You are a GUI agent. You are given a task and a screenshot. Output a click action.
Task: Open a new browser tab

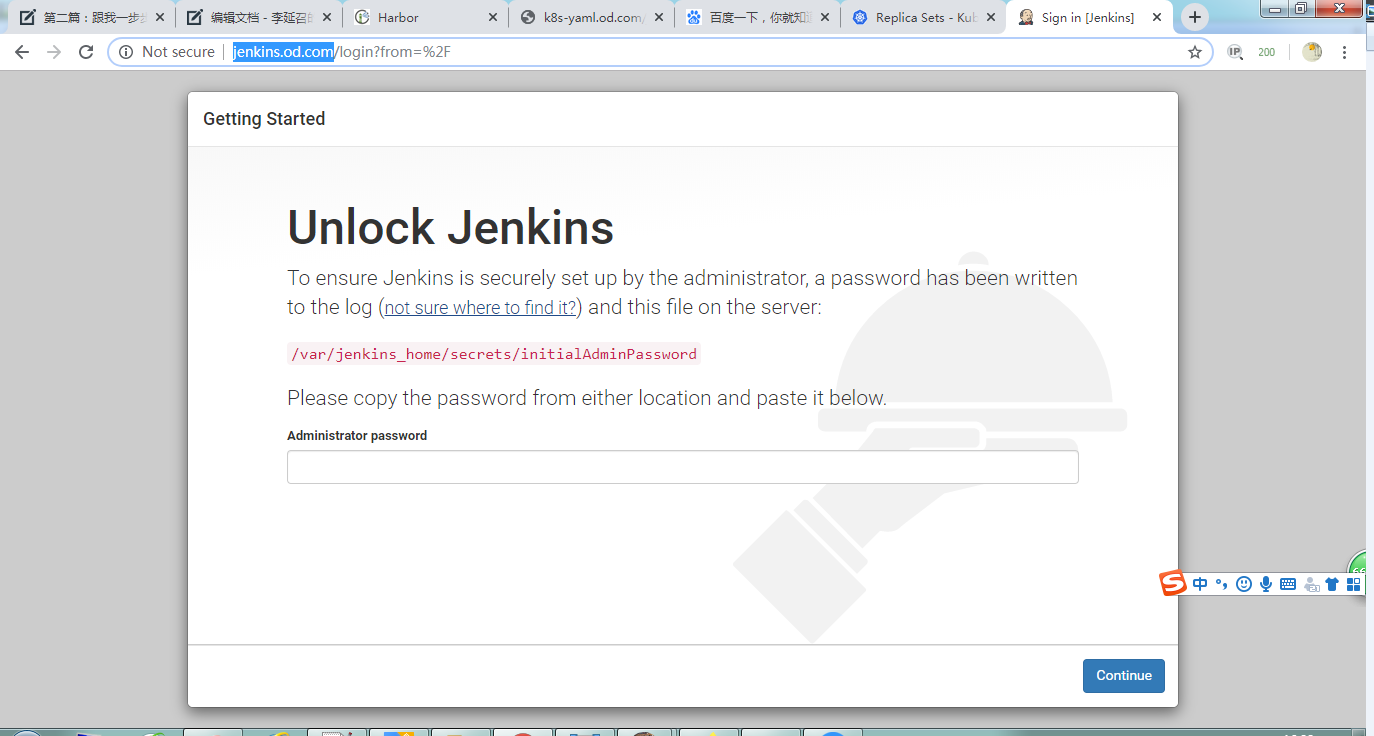pyautogui.click(x=1194, y=17)
